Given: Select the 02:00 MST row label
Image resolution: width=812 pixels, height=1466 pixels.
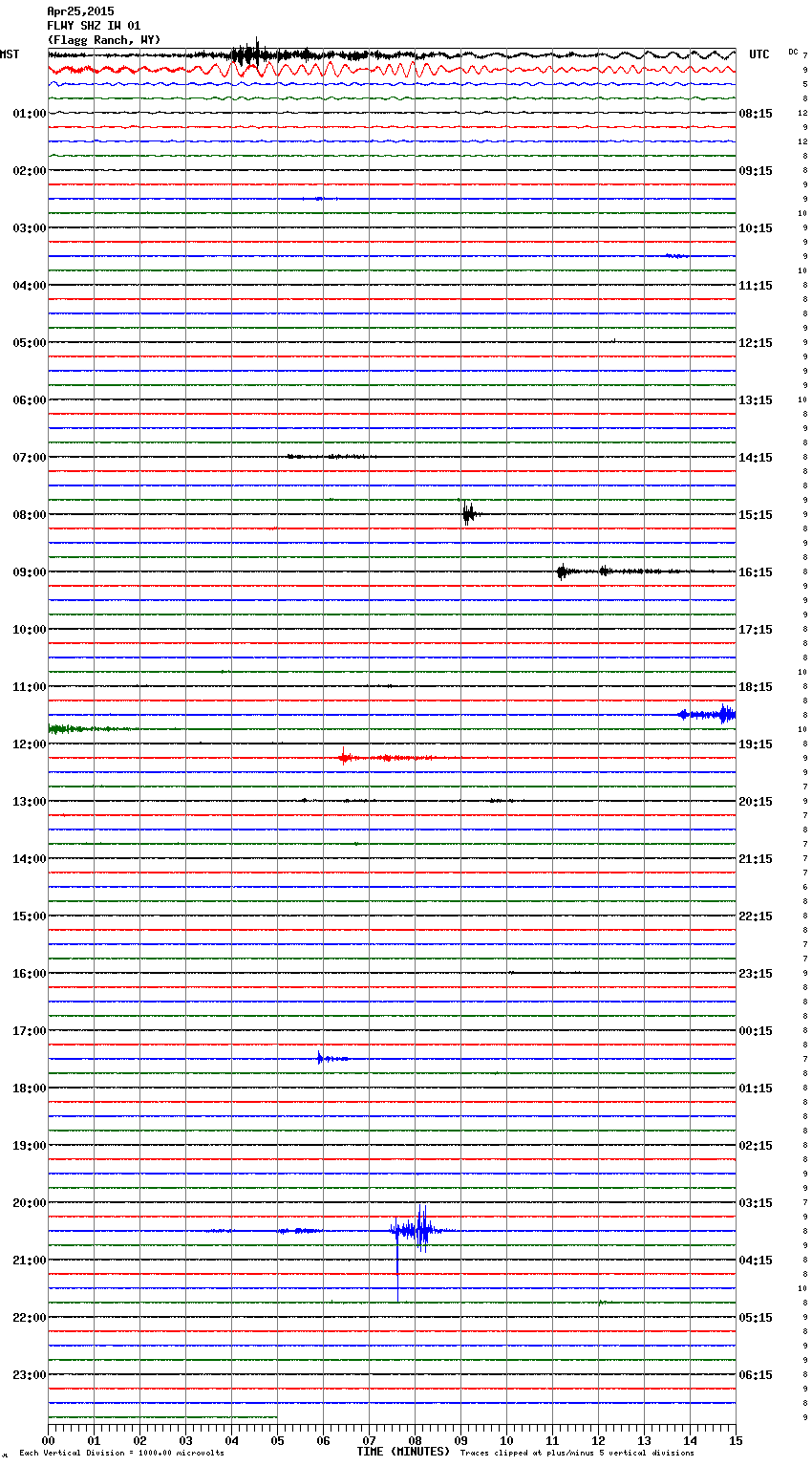Looking at the screenshot, I should (30, 171).
